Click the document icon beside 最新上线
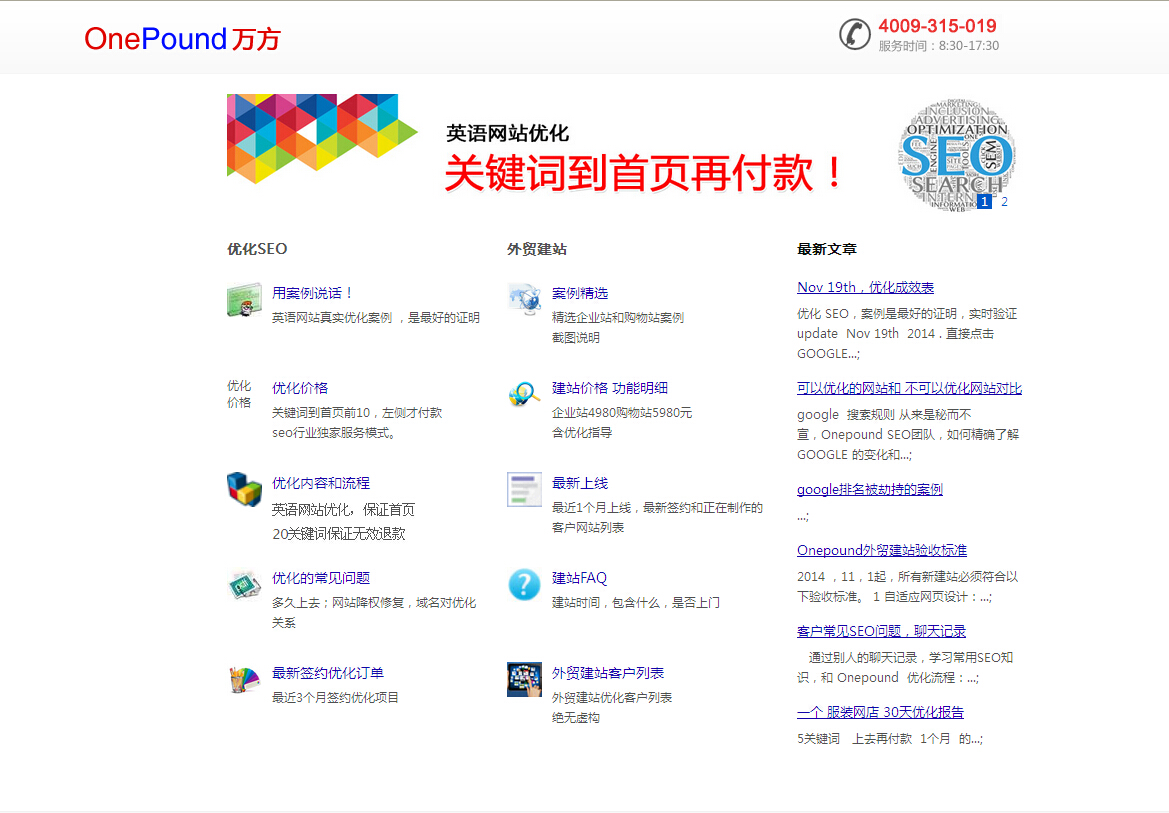This screenshot has width=1169, height=813. (524, 489)
